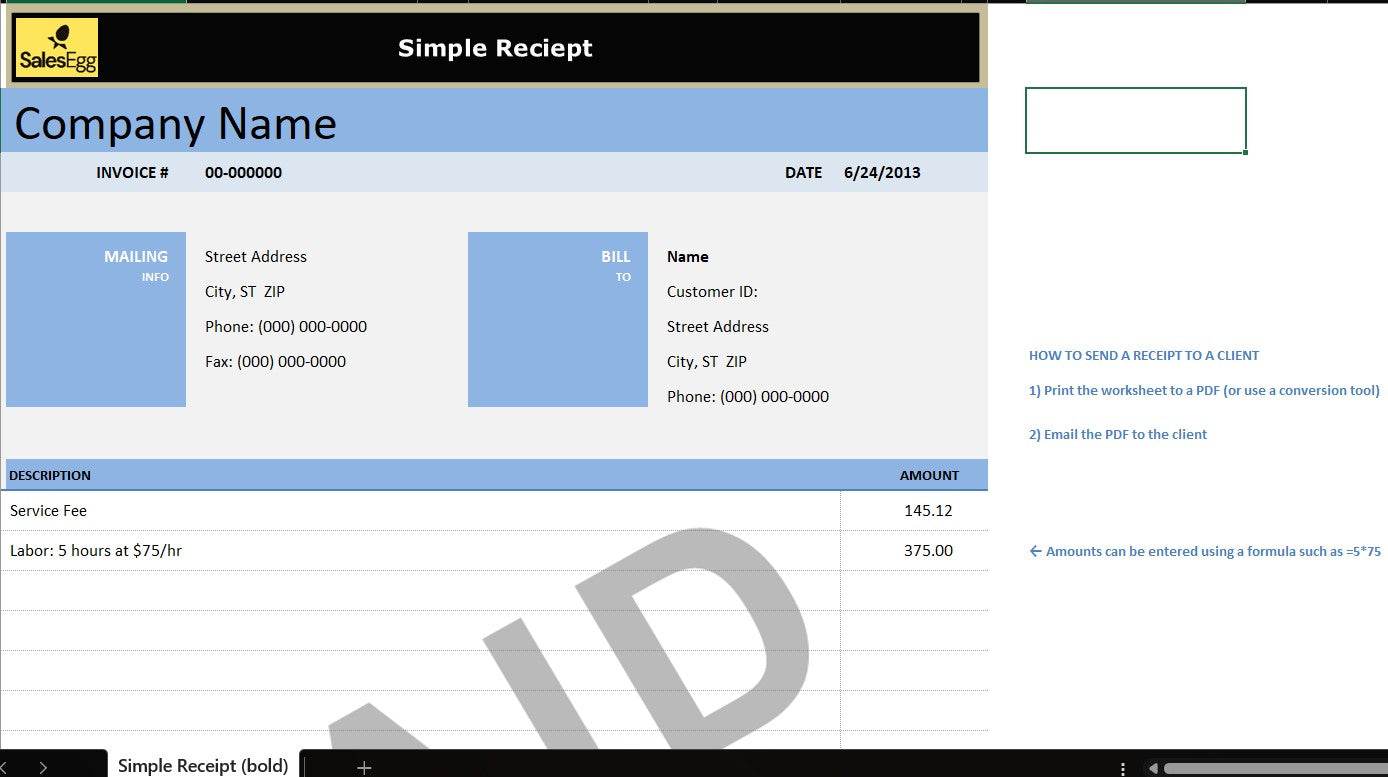Add a new sheet with plus icon

pos(364,767)
